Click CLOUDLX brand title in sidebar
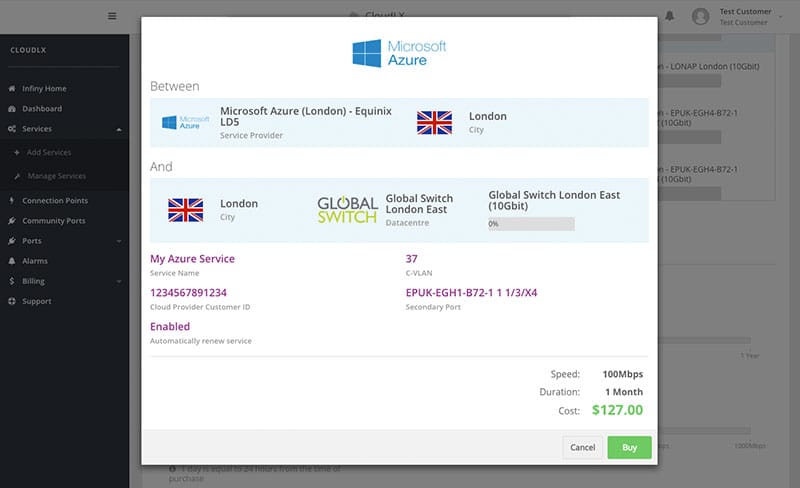The width and height of the screenshot is (800, 488). click(x=28, y=50)
